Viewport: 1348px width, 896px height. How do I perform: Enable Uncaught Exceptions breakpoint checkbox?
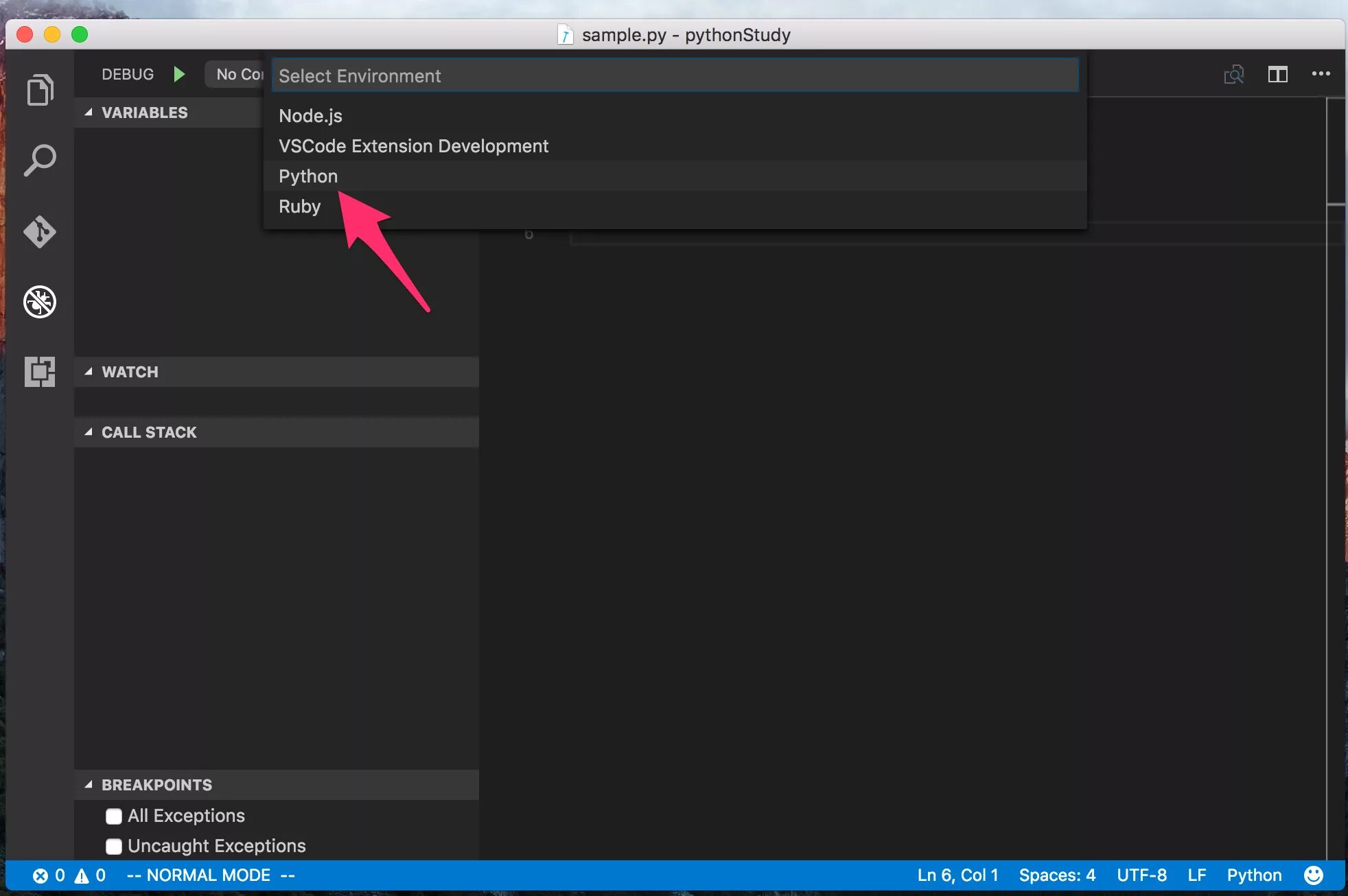(114, 846)
